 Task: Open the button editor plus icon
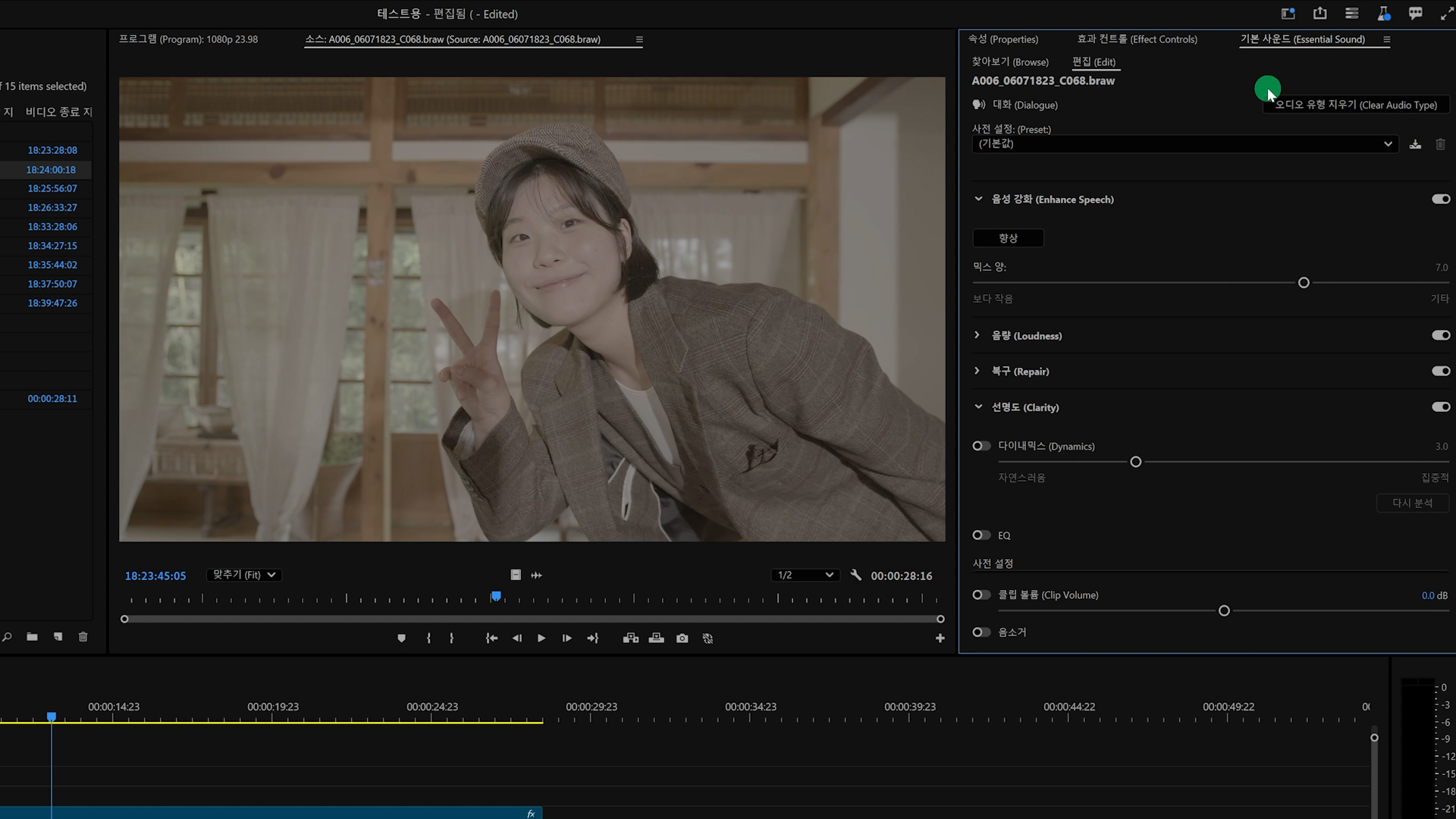940,639
